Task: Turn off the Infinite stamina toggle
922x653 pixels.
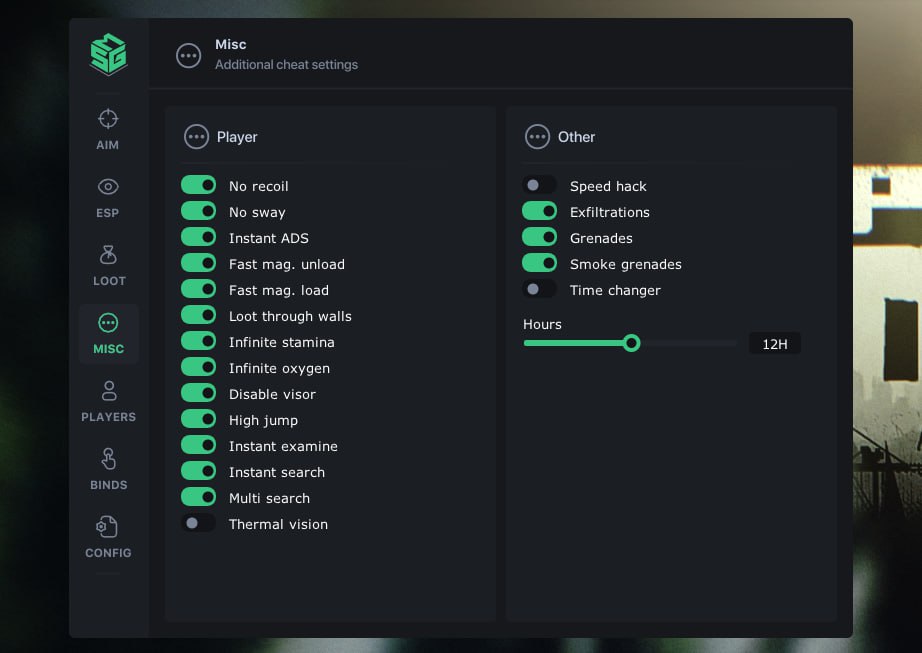Action: tap(198, 342)
